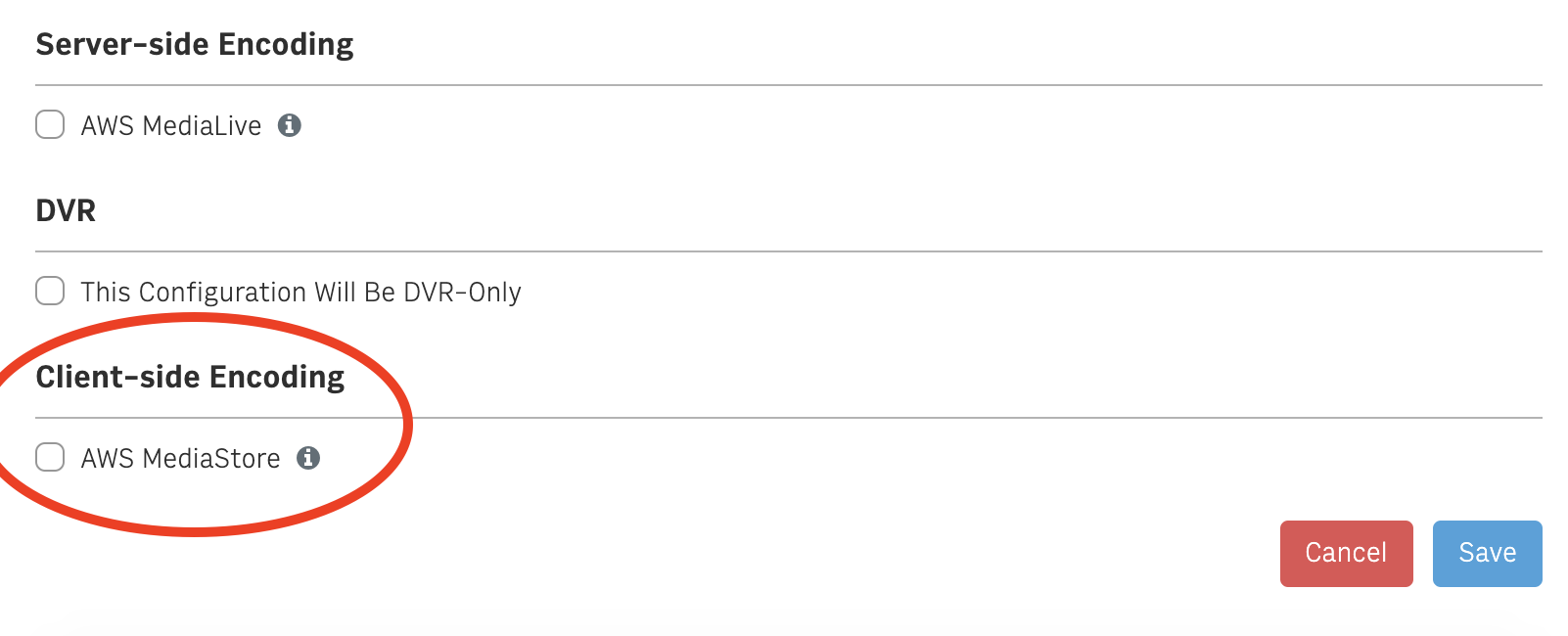Viewport: 1568px width, 636px height.
Task: Show help for server-side MediaLive encoding
Action: click(289, 125)
